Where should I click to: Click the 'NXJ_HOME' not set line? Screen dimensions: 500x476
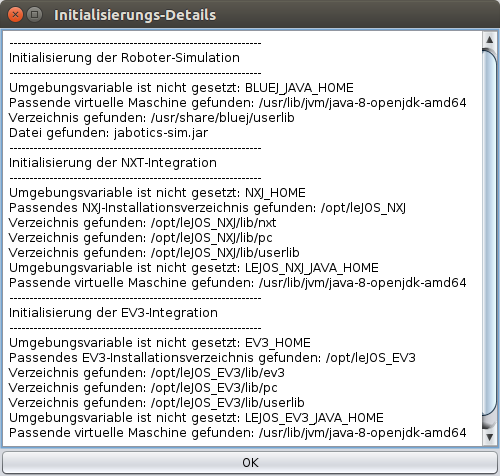click(x=157, y=193)
